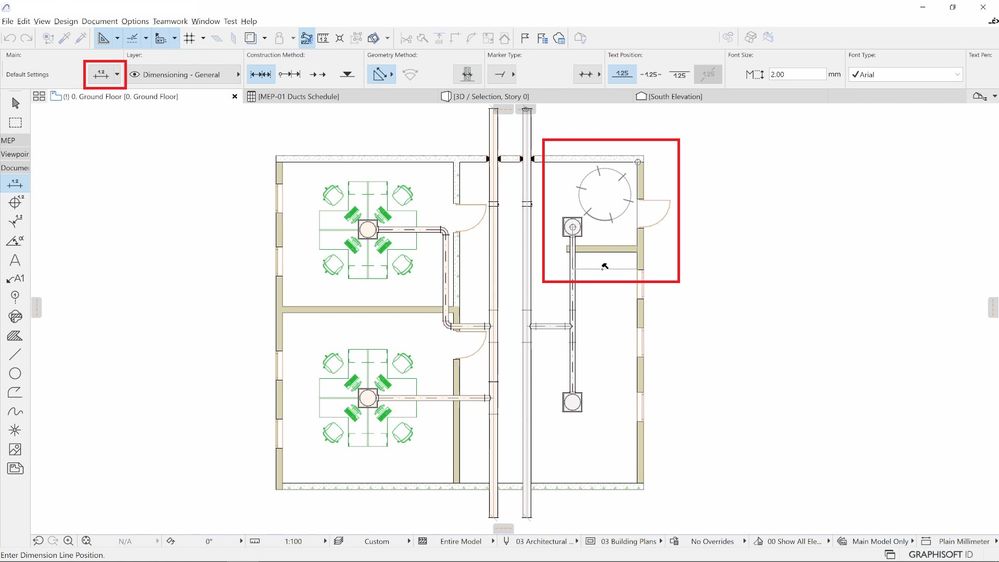Select the Hotspot tool
Image resolution: width=999 pixels, height=562 pixels.
[x=15, y=430]
